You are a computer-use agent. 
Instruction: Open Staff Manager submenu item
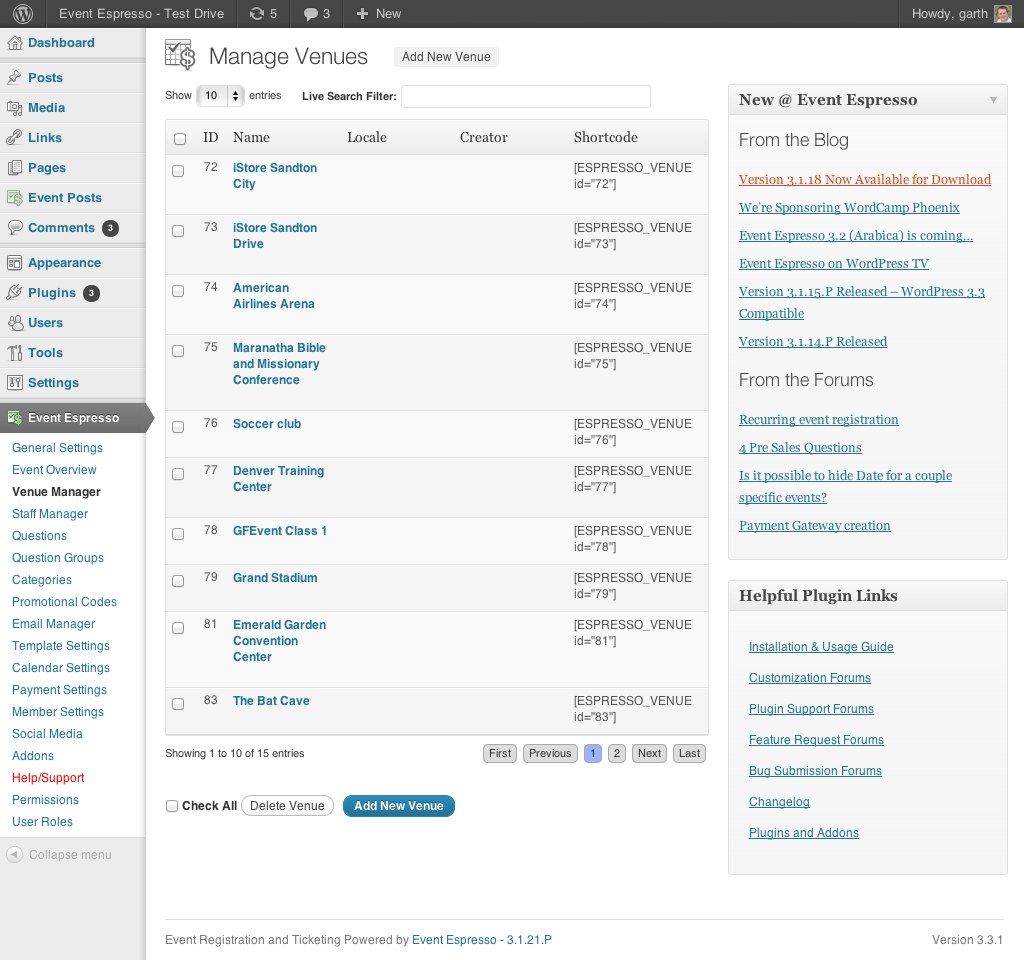click(x=50, y=514)
